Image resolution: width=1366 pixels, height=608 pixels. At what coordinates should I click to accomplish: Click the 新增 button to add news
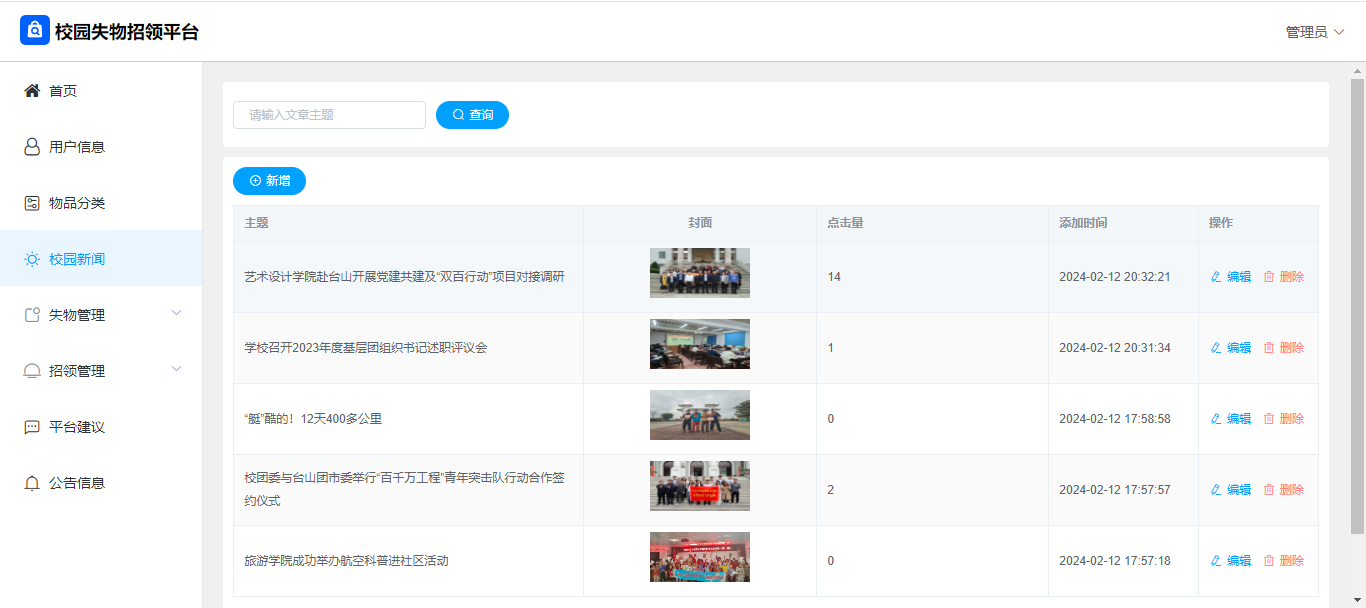(x=269, y=181)
